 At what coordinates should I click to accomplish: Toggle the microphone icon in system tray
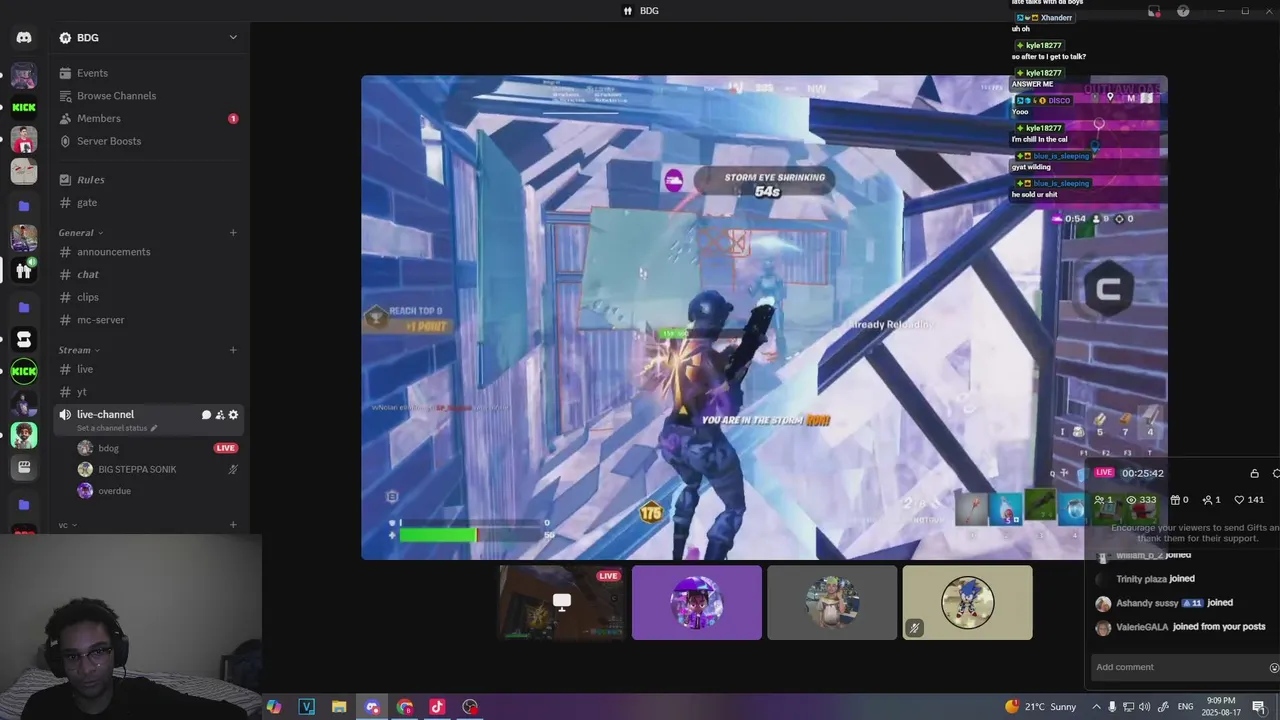tap(1112, 707)
